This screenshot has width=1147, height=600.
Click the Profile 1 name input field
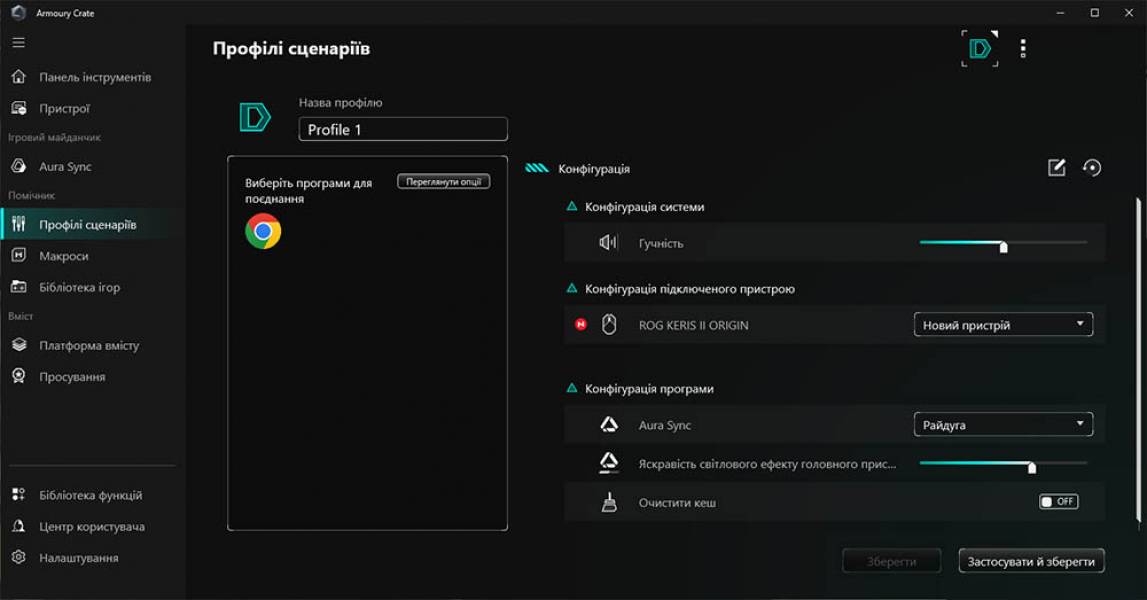click(x=403, y=130)
